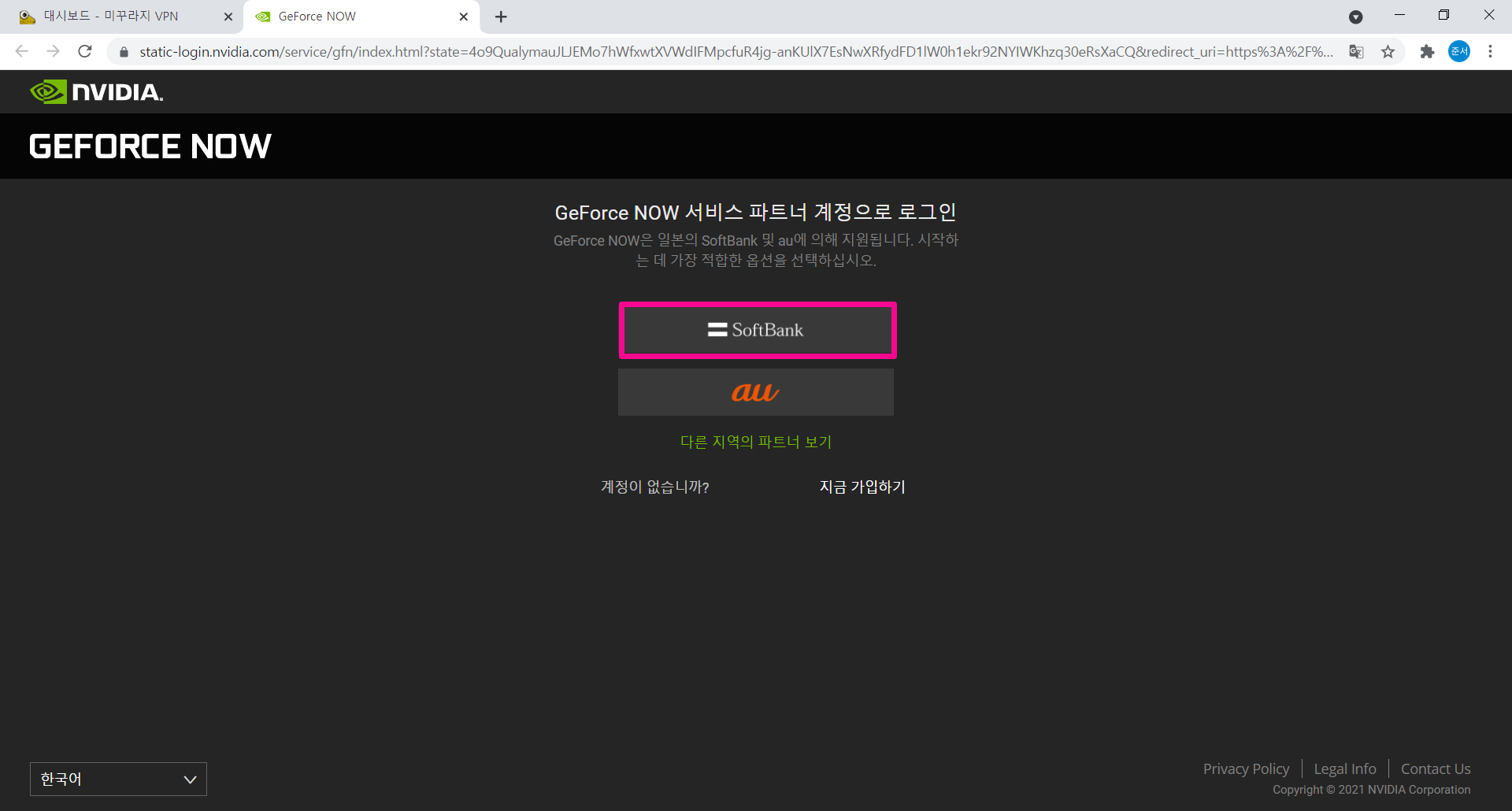Open the Extensions puzzle icon

pyautogui.click(x=1427, y=52)
